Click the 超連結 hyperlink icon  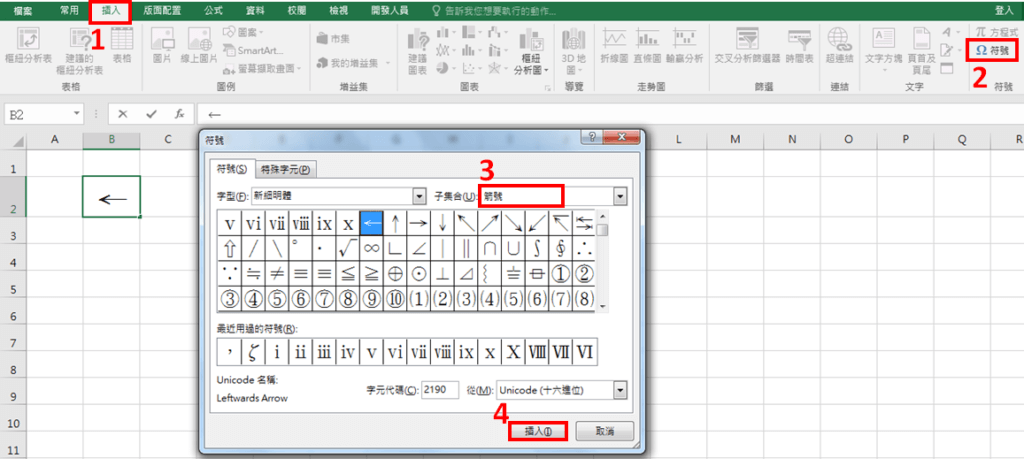(x=838, y=46)
